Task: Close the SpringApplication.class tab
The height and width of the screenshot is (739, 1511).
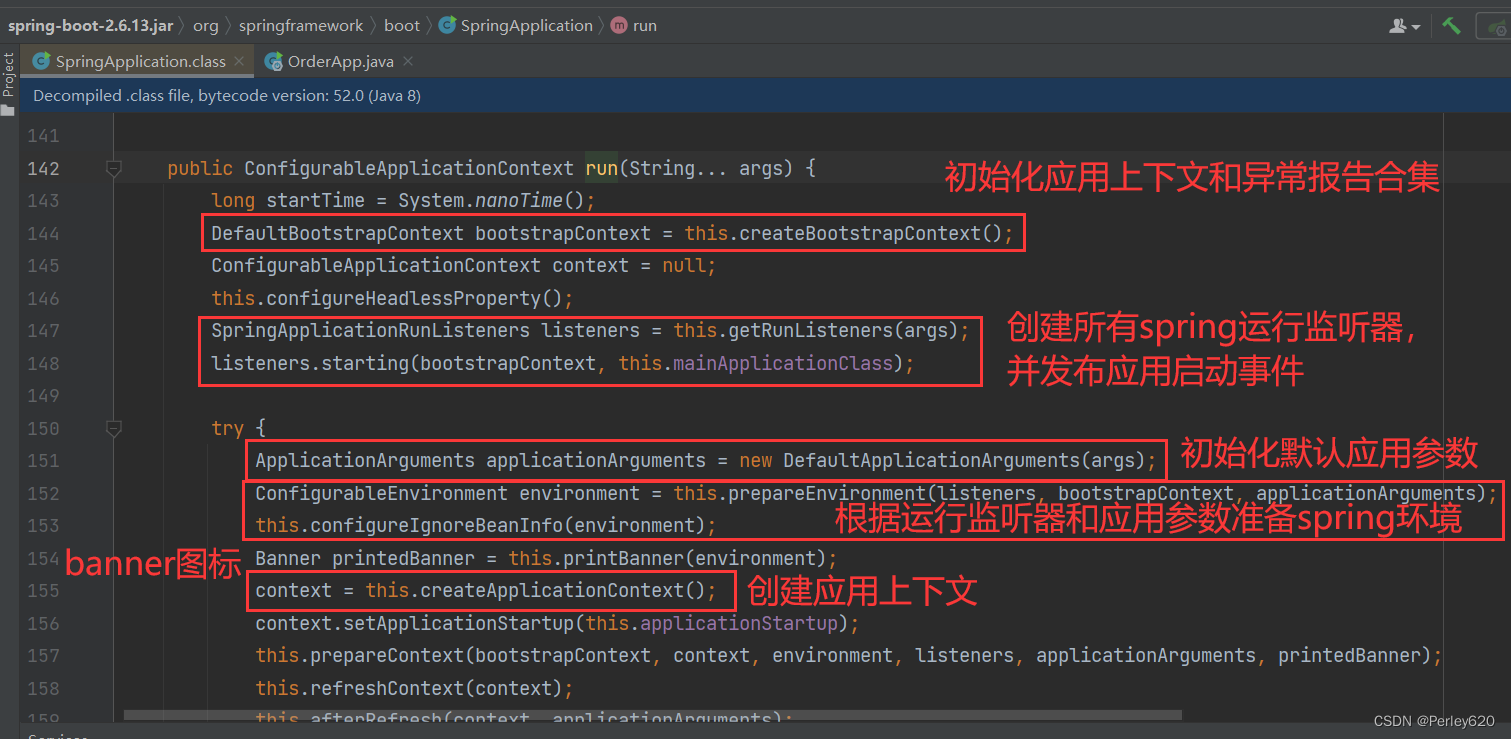Action: click(x=239, y=62)
